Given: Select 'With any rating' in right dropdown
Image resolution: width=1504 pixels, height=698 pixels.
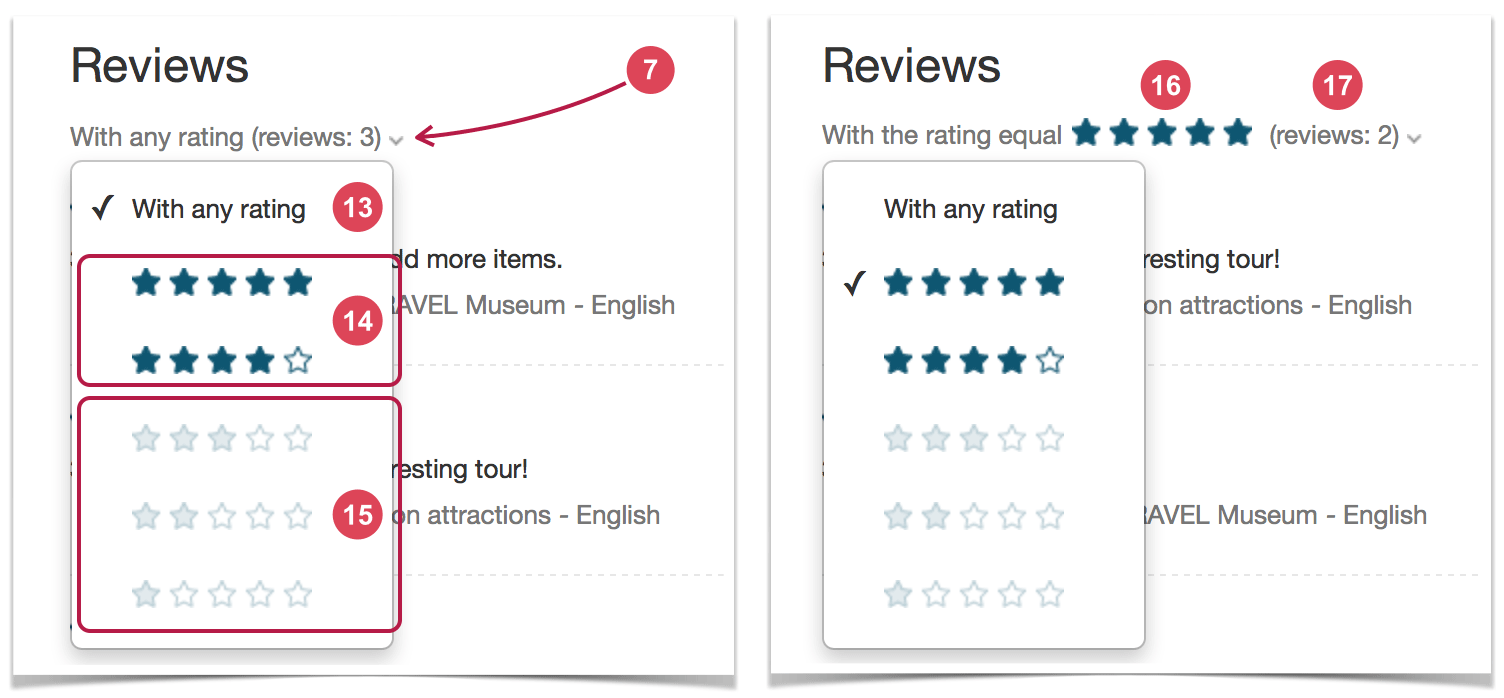Looking at the screenshot, I should pos(970,209).
